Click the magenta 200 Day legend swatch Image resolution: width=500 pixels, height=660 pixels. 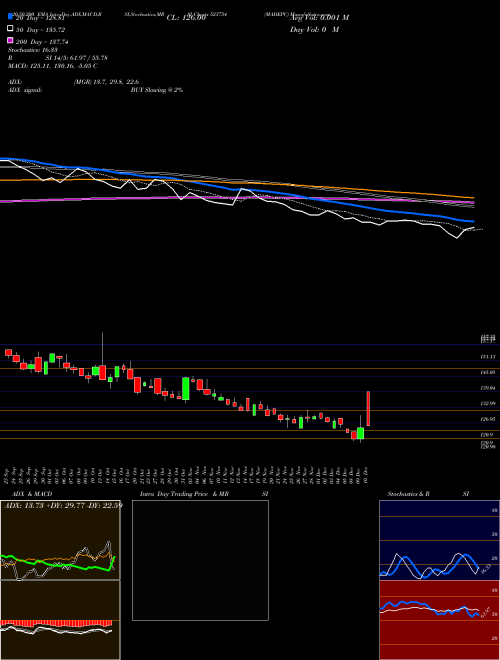[11, 40]
